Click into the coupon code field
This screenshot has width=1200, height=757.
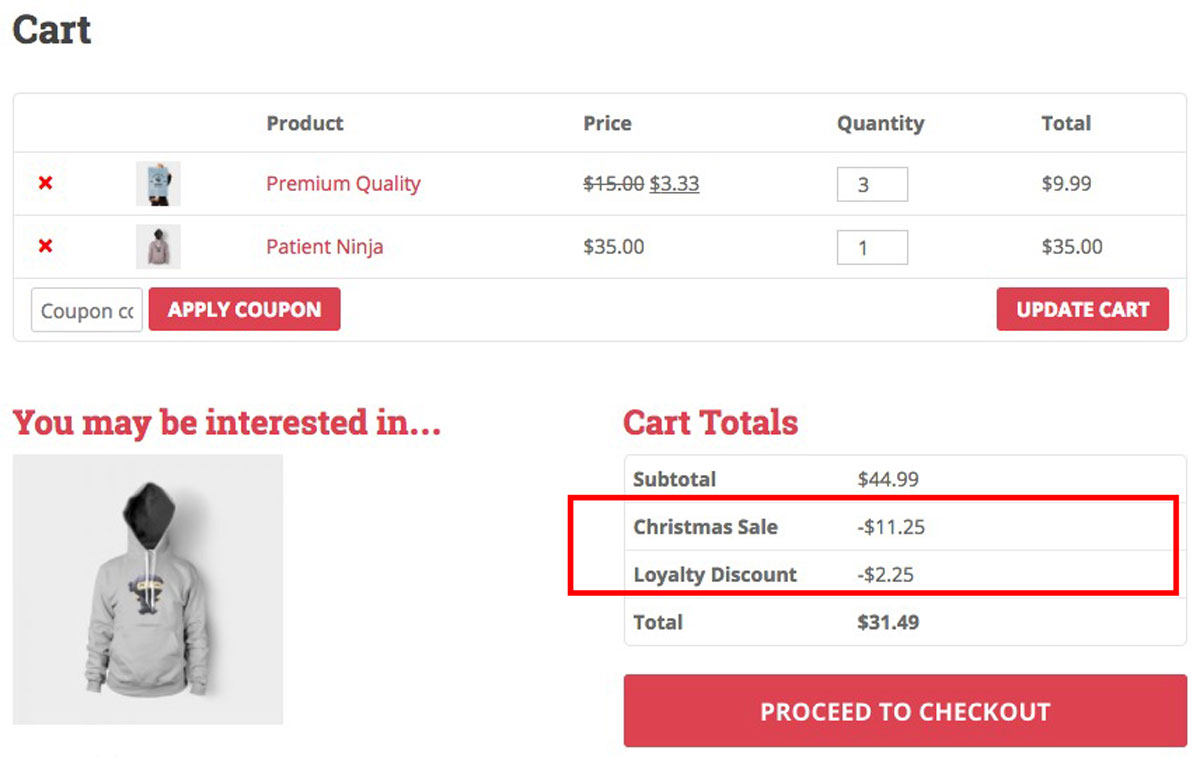coord(87,311)
